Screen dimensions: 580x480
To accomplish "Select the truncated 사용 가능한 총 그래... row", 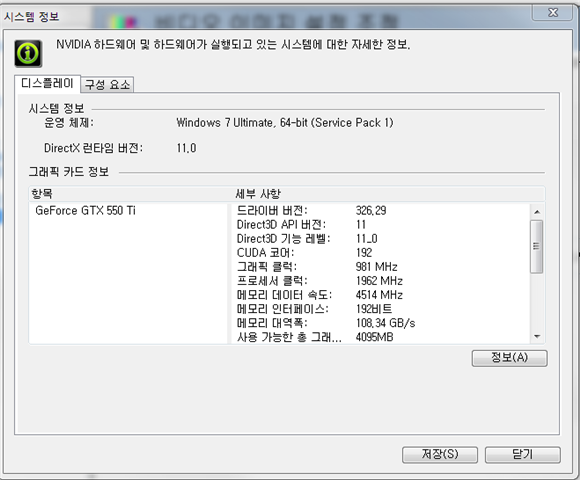I will (381, 337).
